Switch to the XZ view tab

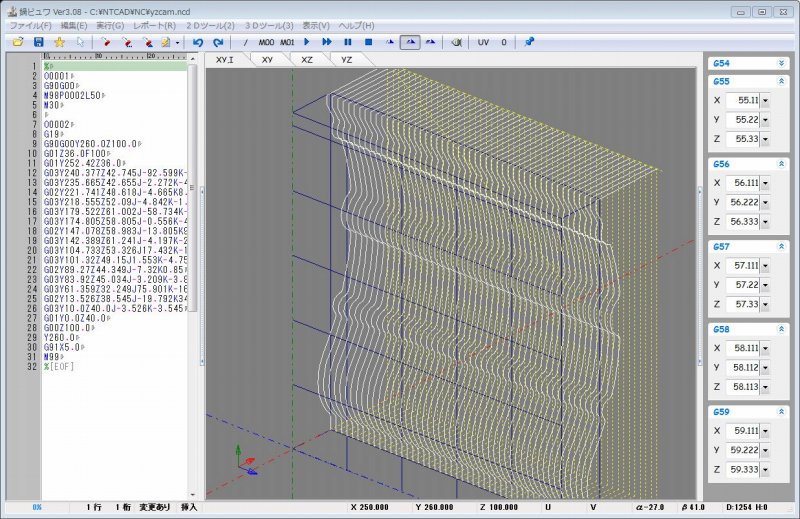(307, 60)
